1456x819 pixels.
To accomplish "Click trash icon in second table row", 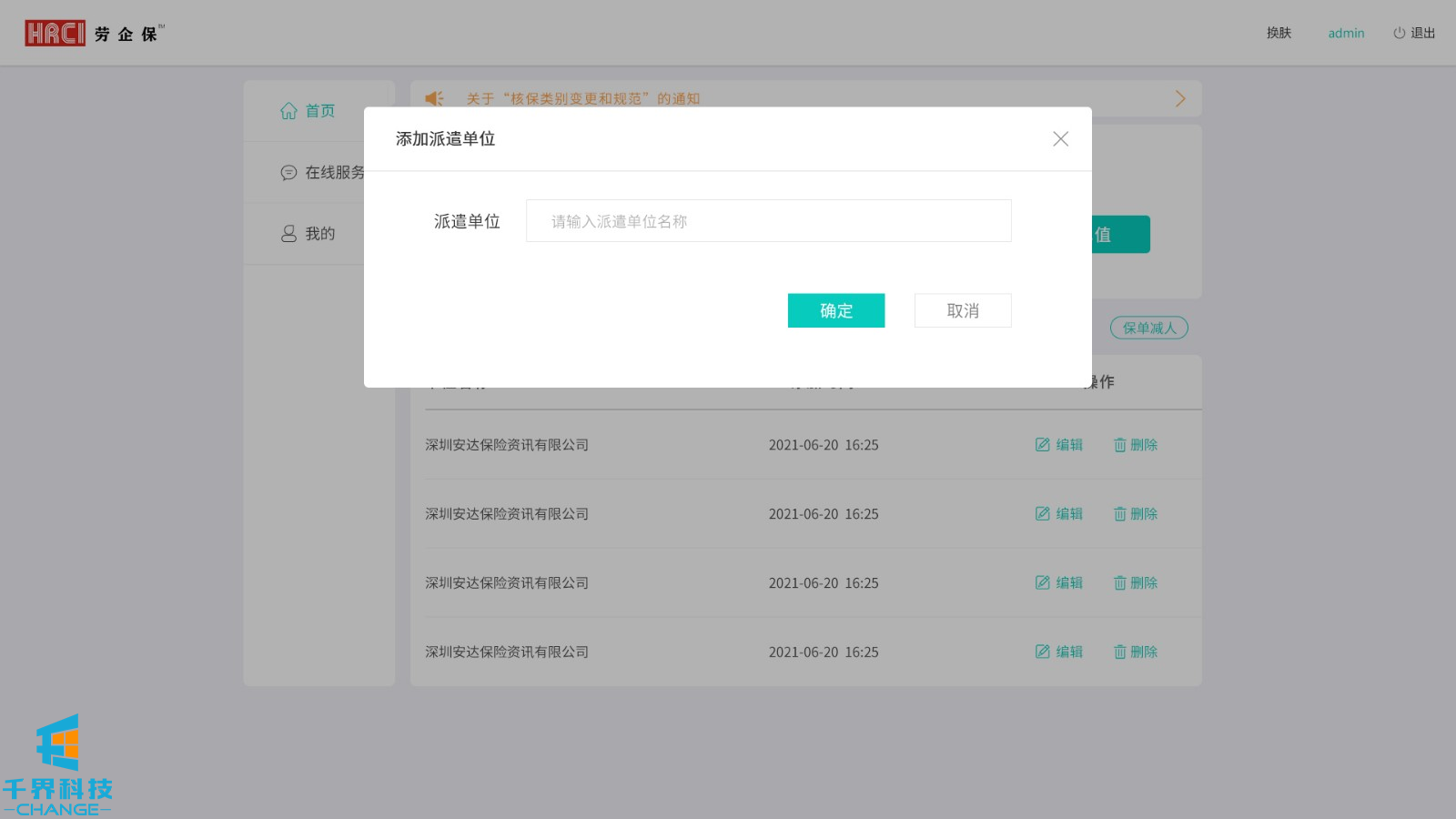I will (1119, 514).
